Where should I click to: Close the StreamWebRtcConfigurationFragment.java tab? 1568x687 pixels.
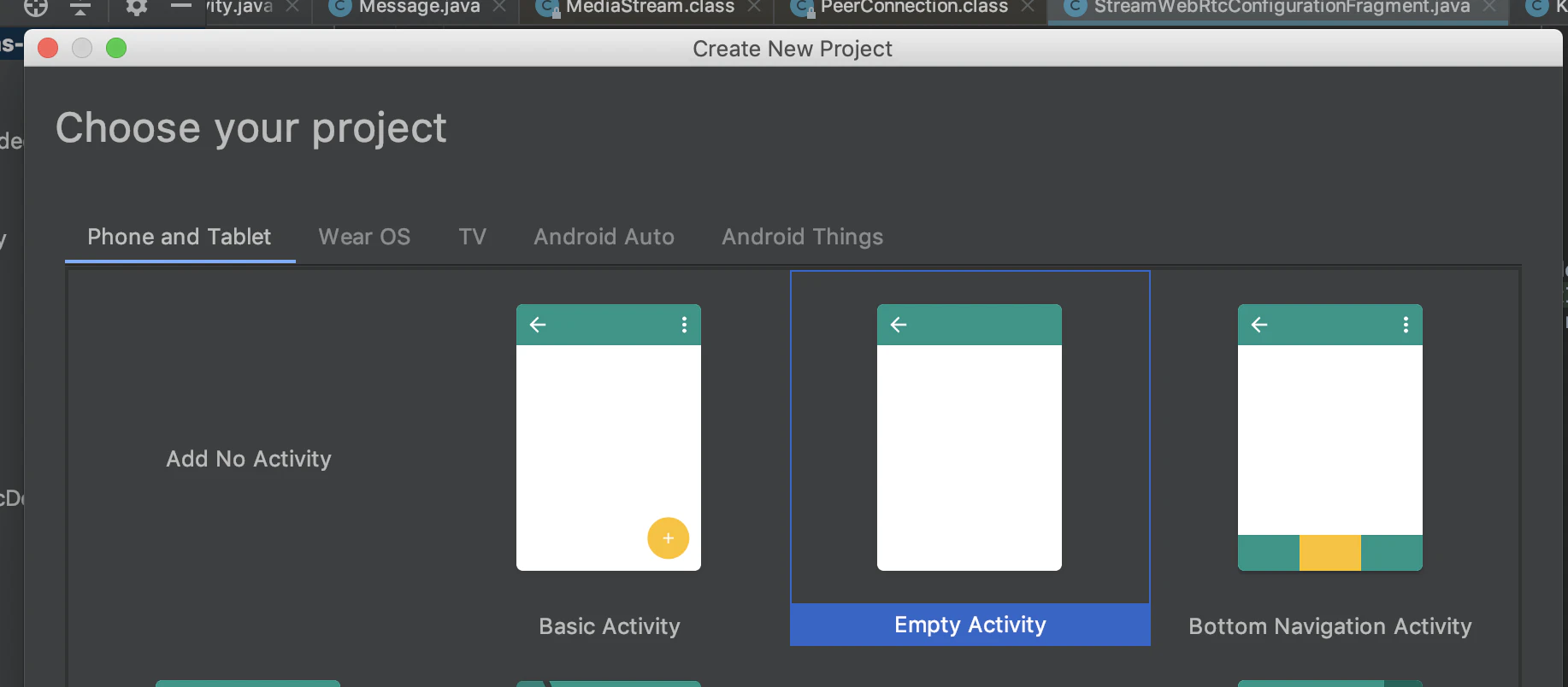(1489, 7)
